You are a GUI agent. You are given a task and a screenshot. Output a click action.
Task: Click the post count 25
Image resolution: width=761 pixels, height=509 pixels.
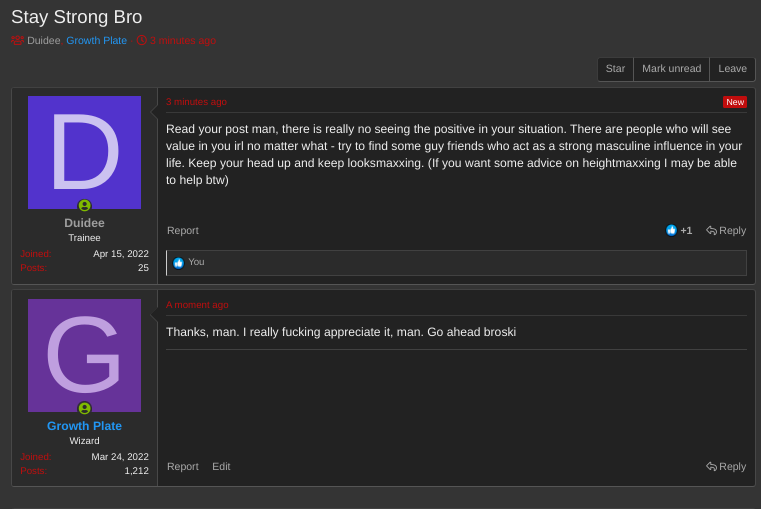pyautogui.click(x=143, y=268)
